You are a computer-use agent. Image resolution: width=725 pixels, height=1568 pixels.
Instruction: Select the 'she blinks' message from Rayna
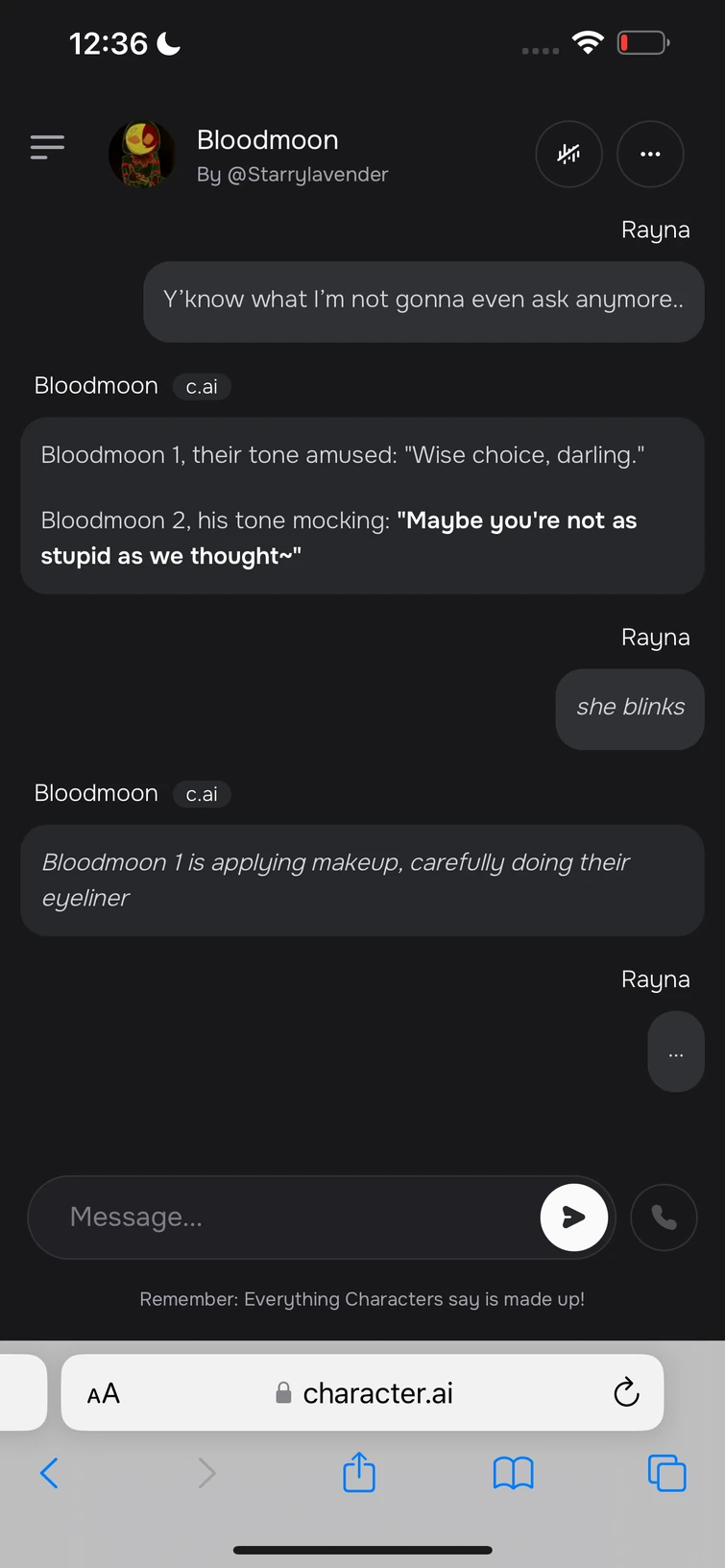tap(629, 708)
